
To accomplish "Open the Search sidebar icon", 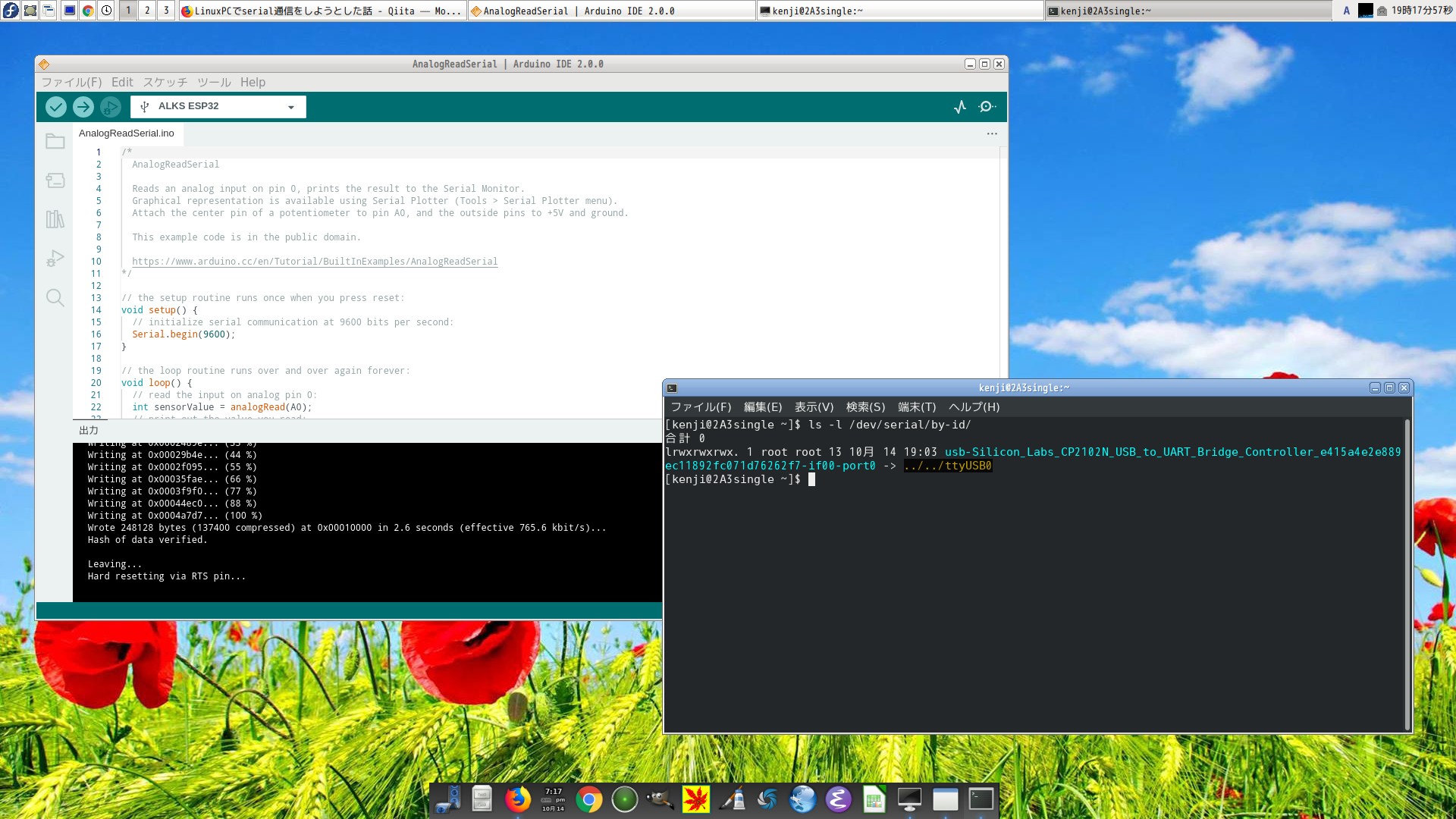I will coord(55,297).
